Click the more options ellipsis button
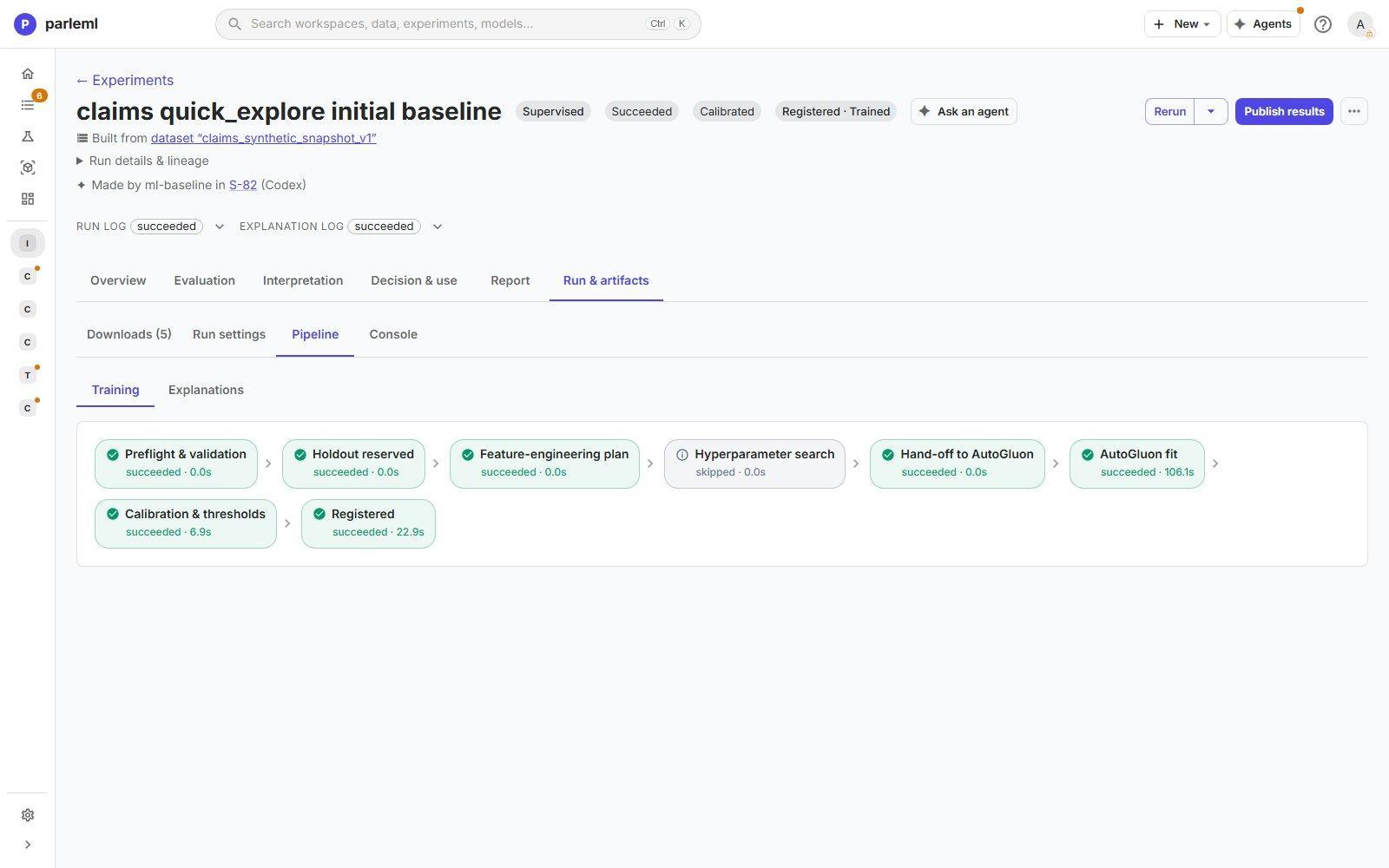Viewport: 1389px width, 868px height. click(x=1354, y=111)
